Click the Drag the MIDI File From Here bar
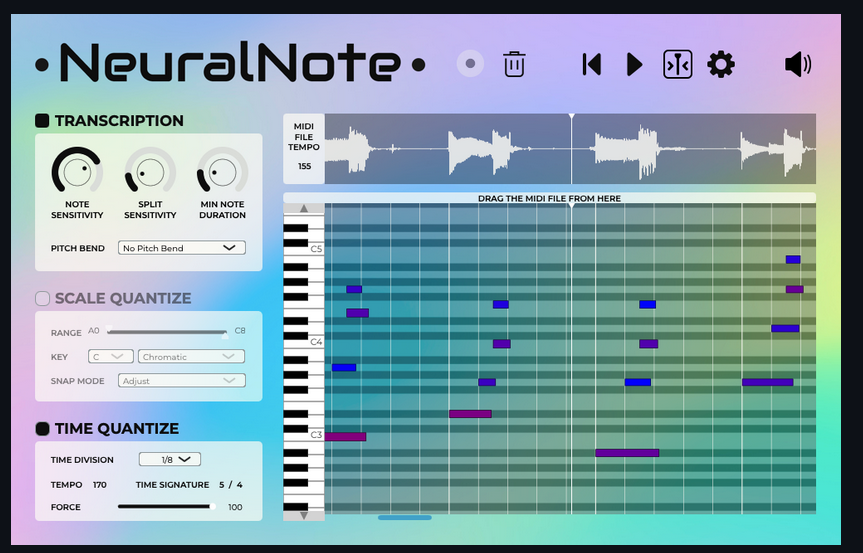 click(x=549, y=198)
